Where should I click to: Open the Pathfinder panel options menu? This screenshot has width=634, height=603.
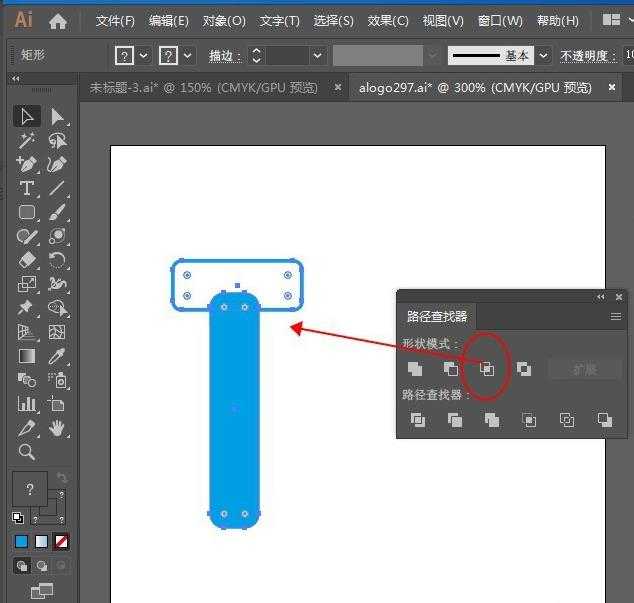point(616,316)
